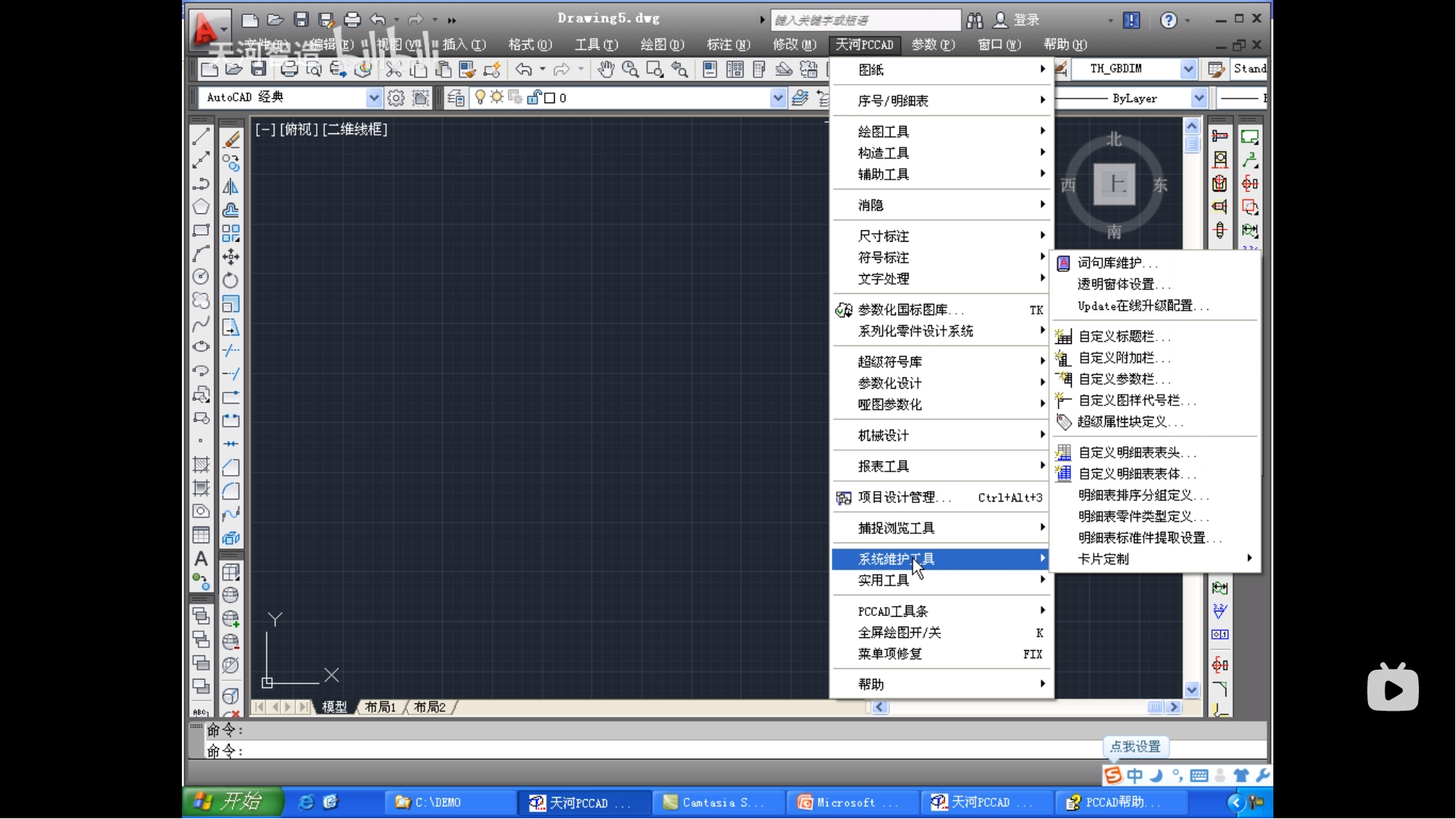The image size is (1456, 819).
Task: Toggle the IME soft keyboard icon
Action: pyautogui.click(x=1199, y=775)
